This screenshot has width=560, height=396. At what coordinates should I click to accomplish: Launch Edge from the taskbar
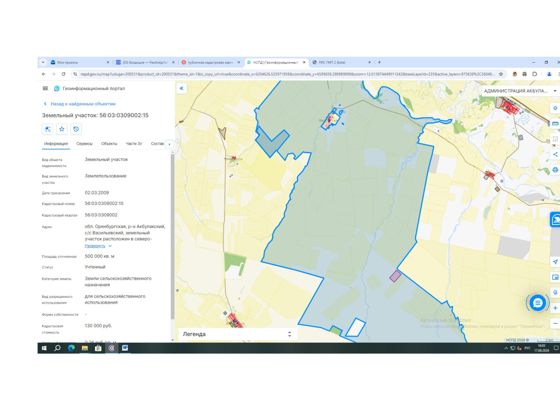coord(71,348)
